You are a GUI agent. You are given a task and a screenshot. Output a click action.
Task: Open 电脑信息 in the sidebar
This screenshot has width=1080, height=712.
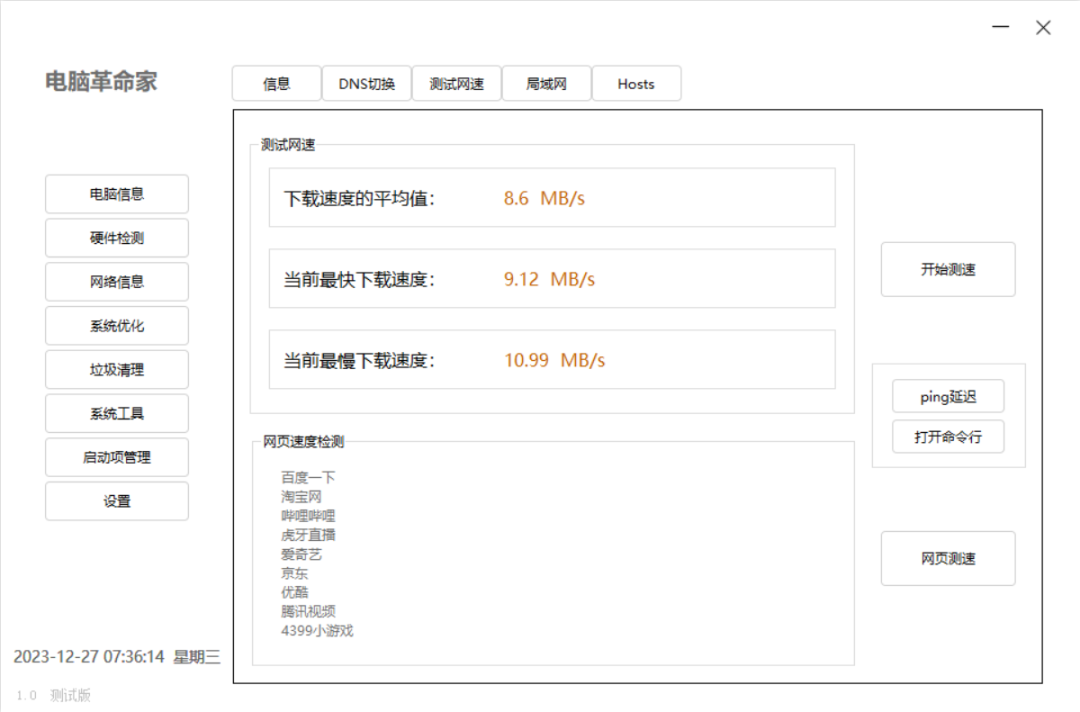point(117,194)
